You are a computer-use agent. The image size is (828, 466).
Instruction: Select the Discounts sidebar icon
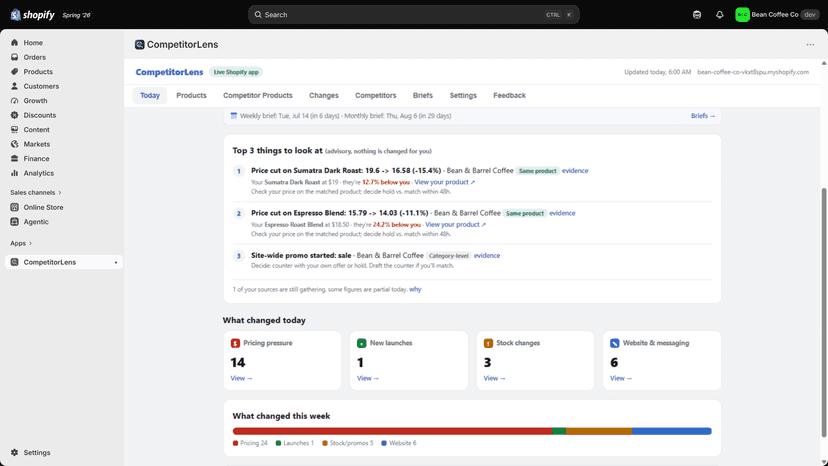click(x=14, y=115)
